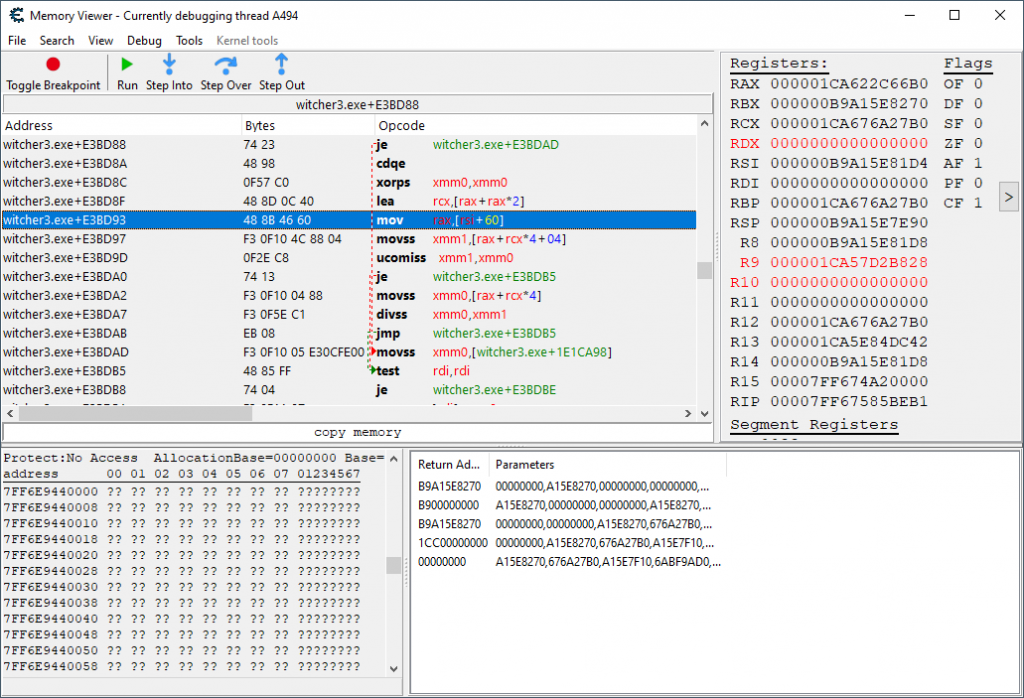Open the Debug menu

click(144, 41)
